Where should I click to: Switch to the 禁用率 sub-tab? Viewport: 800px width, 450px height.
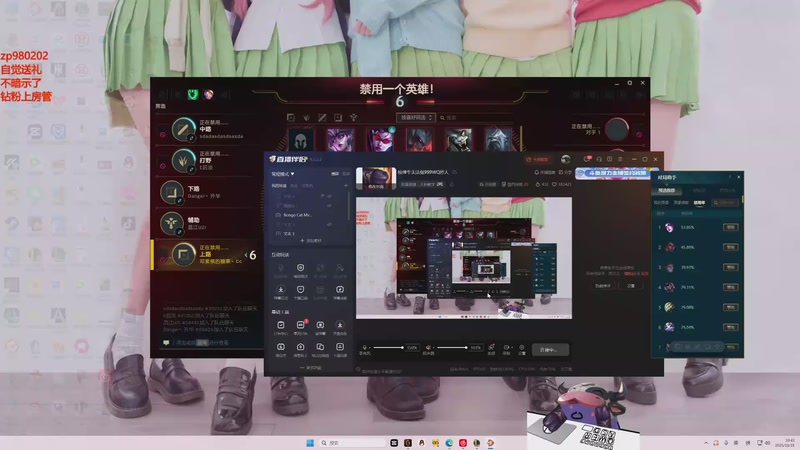tap(699, 203)
